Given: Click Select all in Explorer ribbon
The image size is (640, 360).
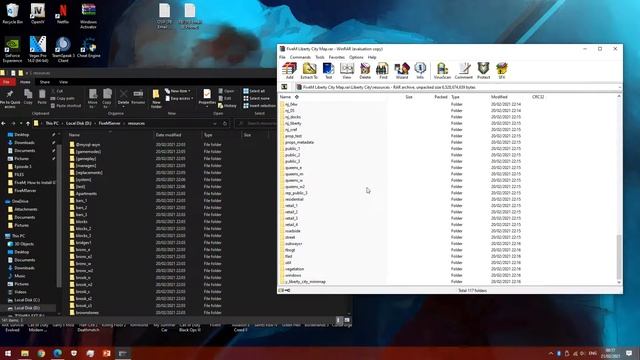Looking at the screenshot, I should click(x=254, y=91).
